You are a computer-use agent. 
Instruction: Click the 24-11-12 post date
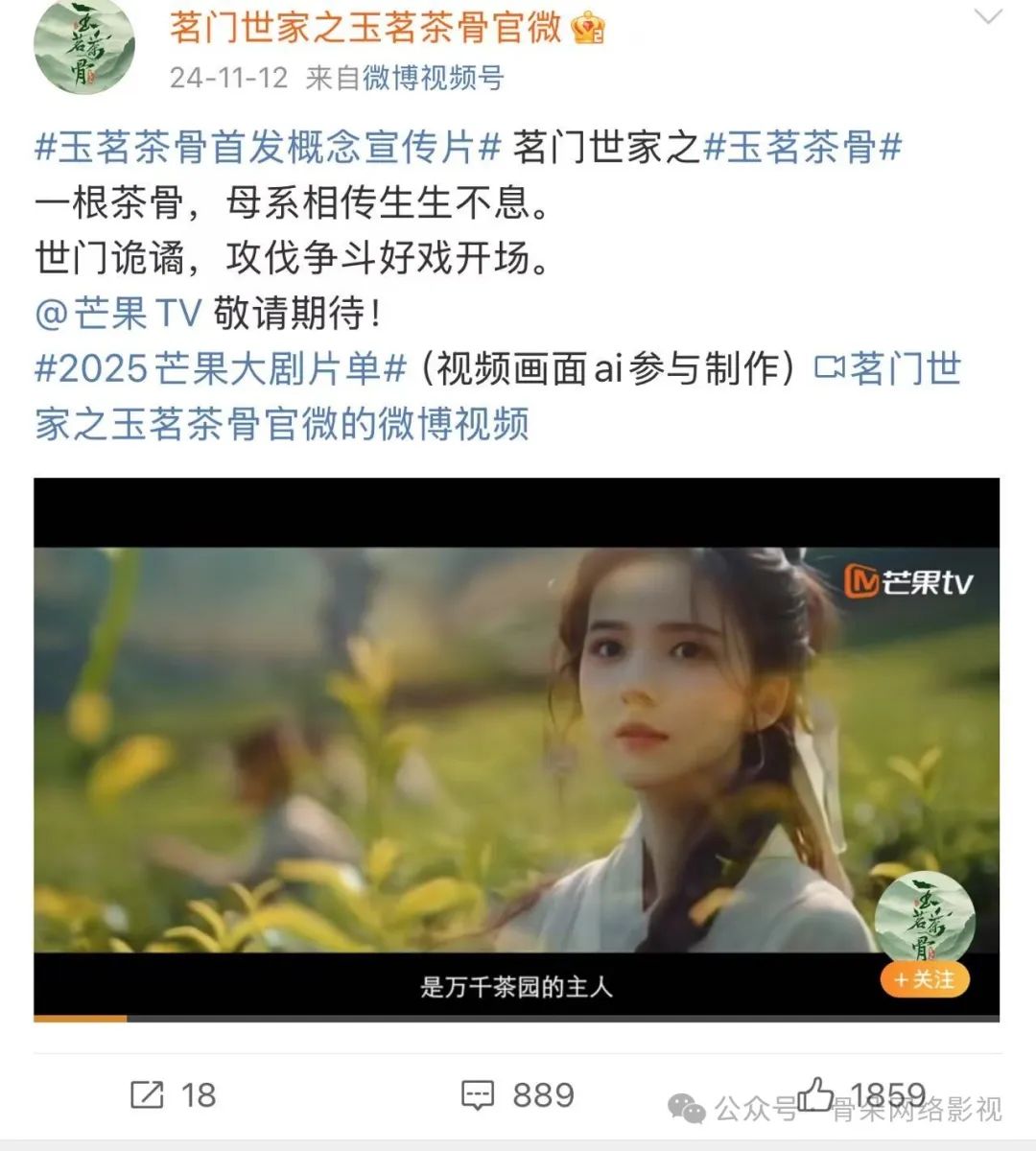pyautogui.click(x=228, y=78)
